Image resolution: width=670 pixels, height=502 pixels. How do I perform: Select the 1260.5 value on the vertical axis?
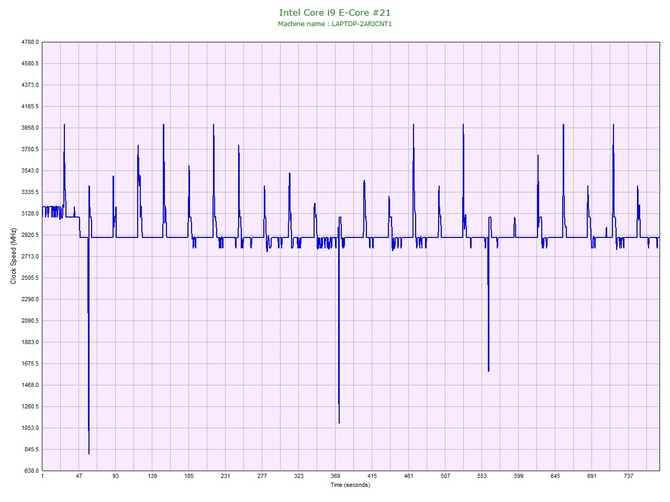coord(30,406)
